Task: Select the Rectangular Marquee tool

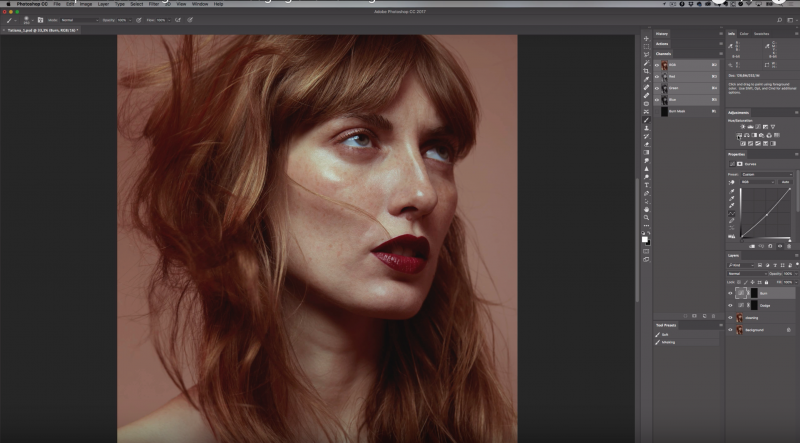Action: click(646, 46)
